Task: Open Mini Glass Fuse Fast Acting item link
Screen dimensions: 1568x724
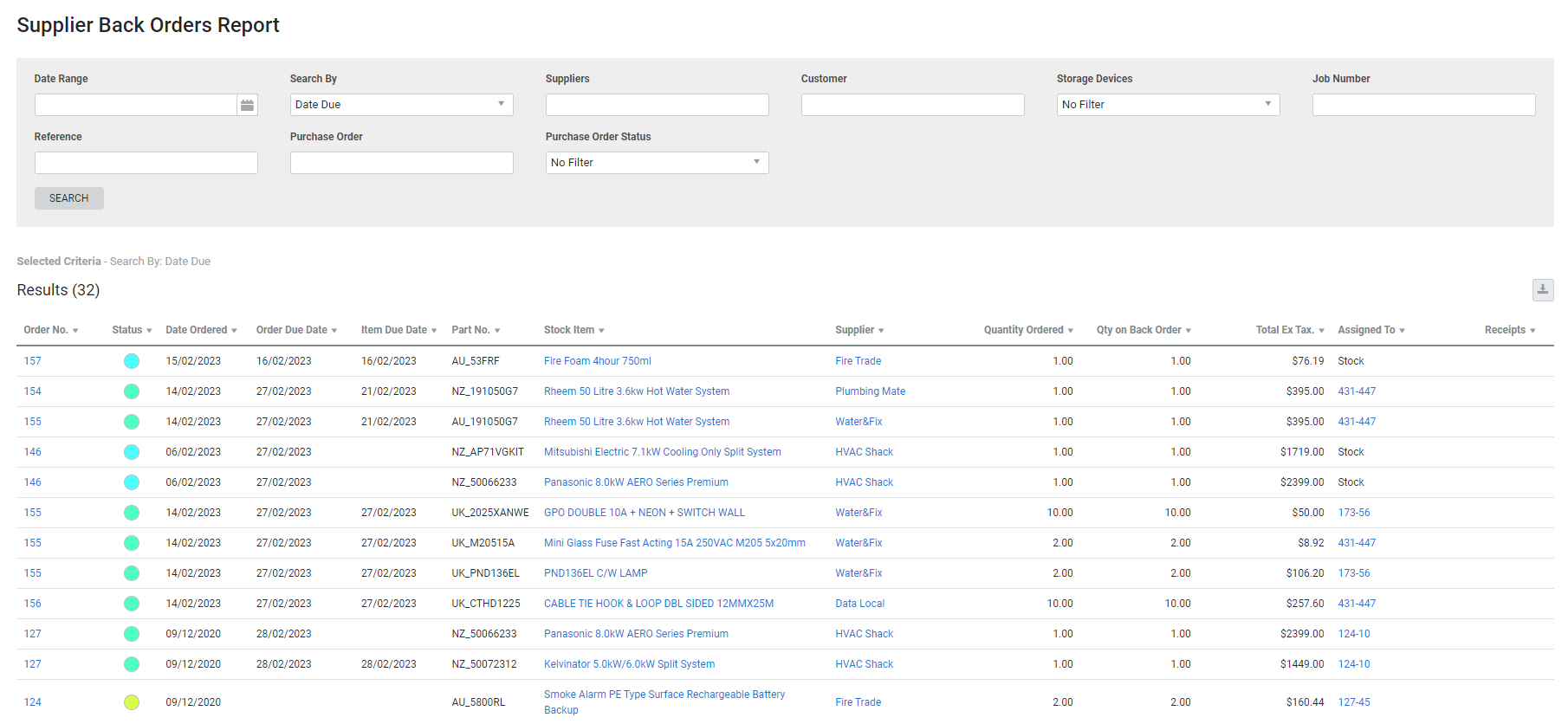Action: (x=675, y=543)
